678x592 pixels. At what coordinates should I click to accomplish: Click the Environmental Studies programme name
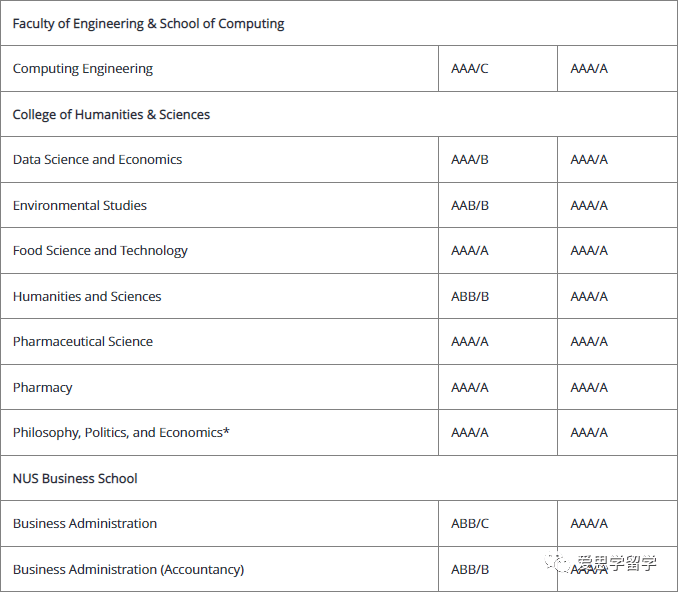[80, 205]
